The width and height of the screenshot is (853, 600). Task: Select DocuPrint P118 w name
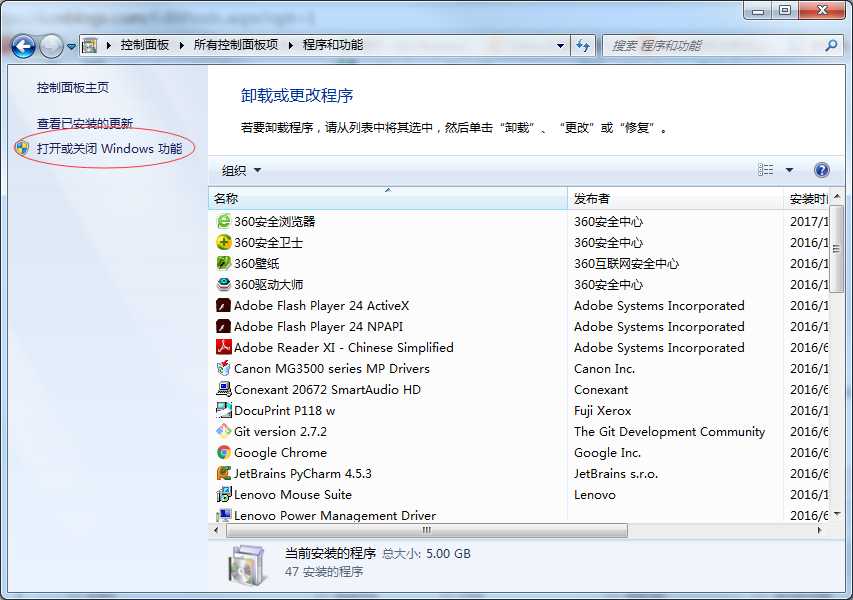(x=285, y=411)
